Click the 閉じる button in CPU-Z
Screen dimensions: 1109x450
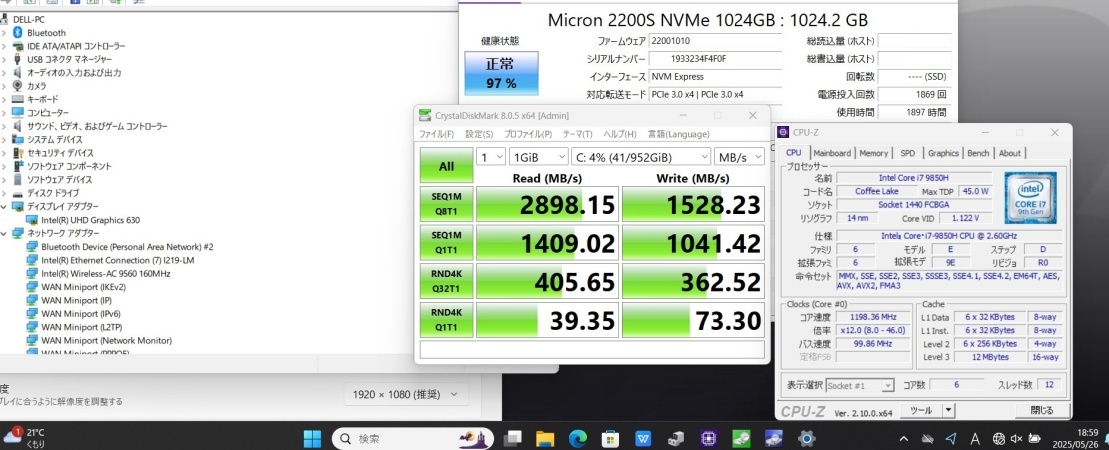1041,410
